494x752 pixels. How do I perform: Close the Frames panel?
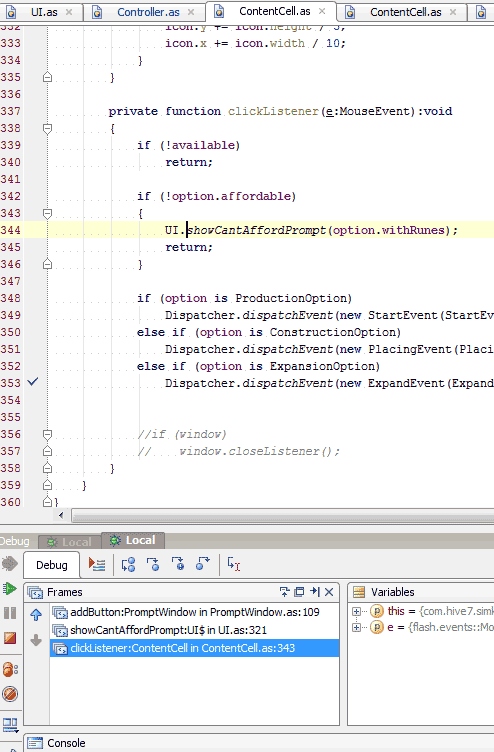pyautogui.click(x=329, y=592)
